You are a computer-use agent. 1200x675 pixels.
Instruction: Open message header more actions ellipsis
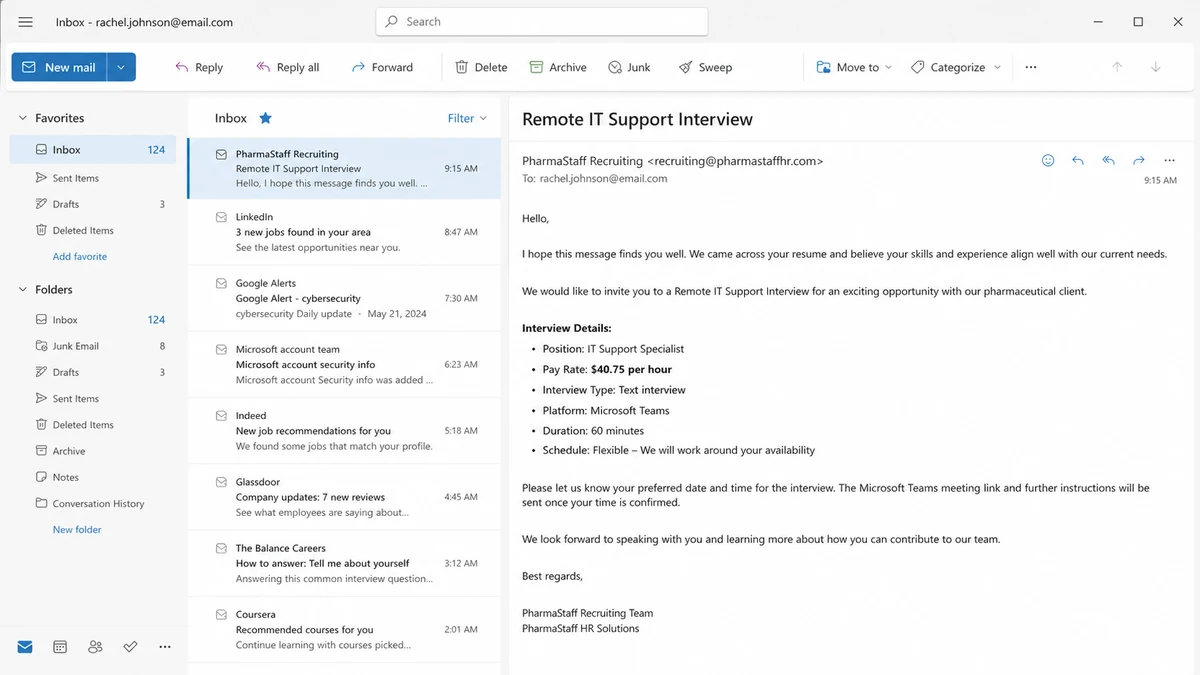pyautogui.click(x=1169, y=160)
